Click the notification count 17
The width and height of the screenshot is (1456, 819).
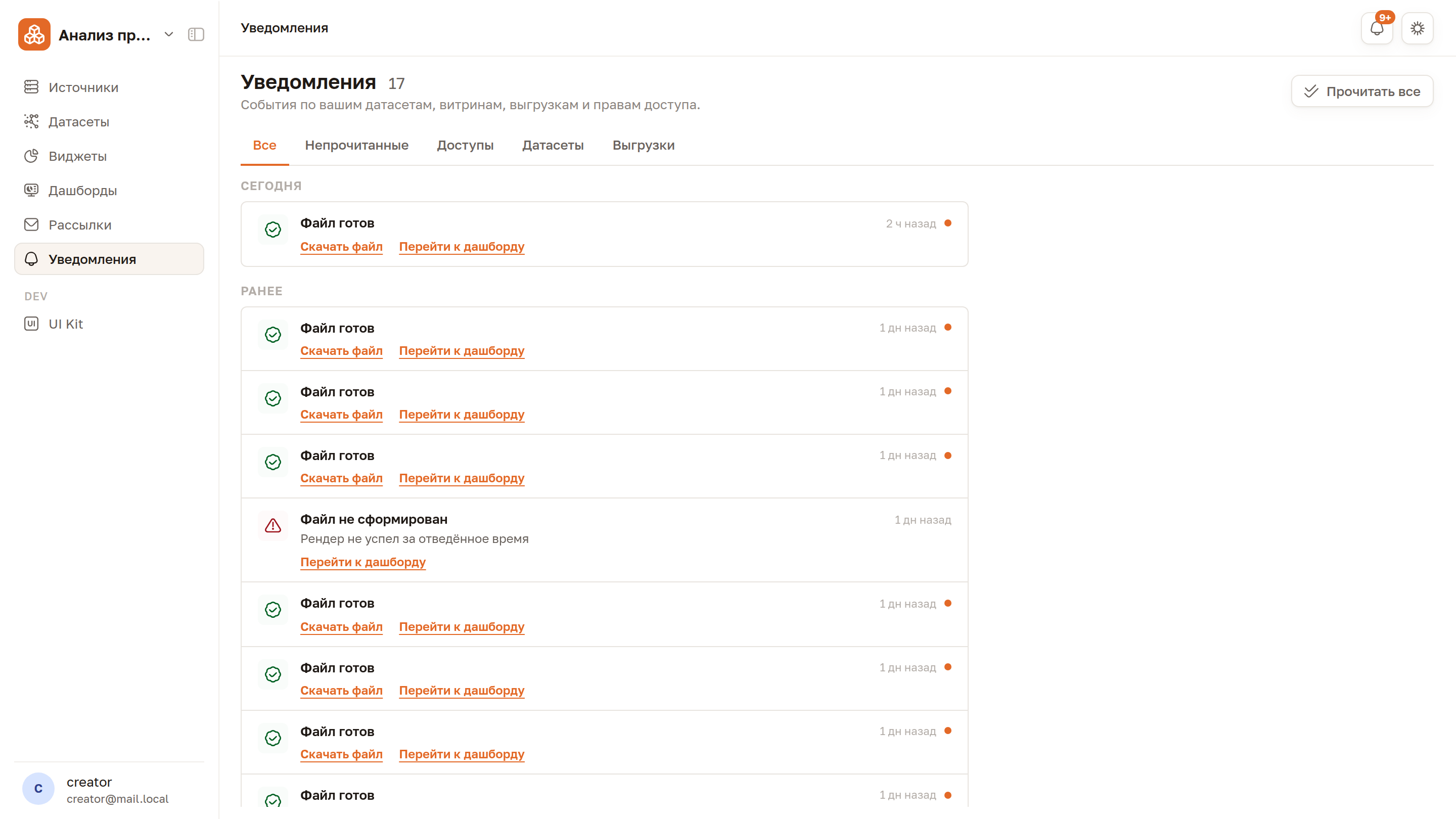[x=396, y=83]
